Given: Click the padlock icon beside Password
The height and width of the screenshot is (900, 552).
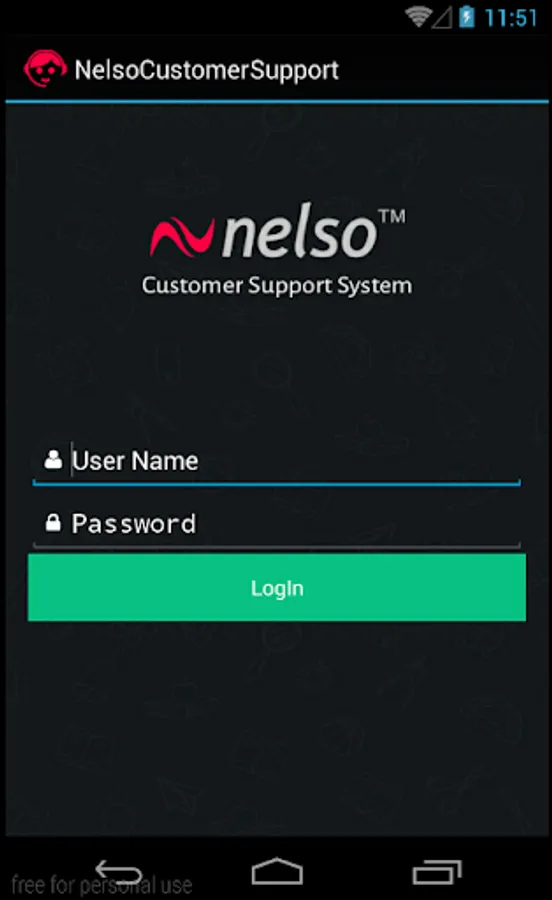Looking at the screenshot, I should tap(53, 522).
